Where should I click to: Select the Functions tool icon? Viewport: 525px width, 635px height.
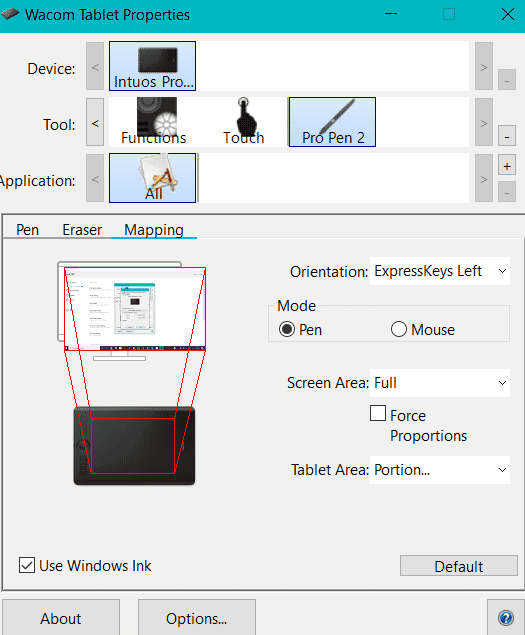(x=154, y=121)
